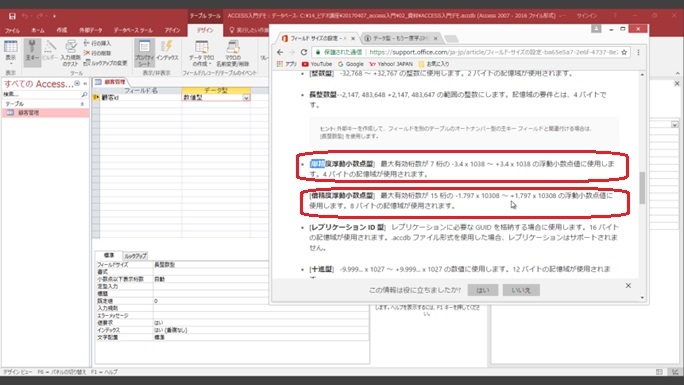Click 行の削除 delete rows
Image resolution: width=684 pixels, height=385 pixels.
pos(97,53)
